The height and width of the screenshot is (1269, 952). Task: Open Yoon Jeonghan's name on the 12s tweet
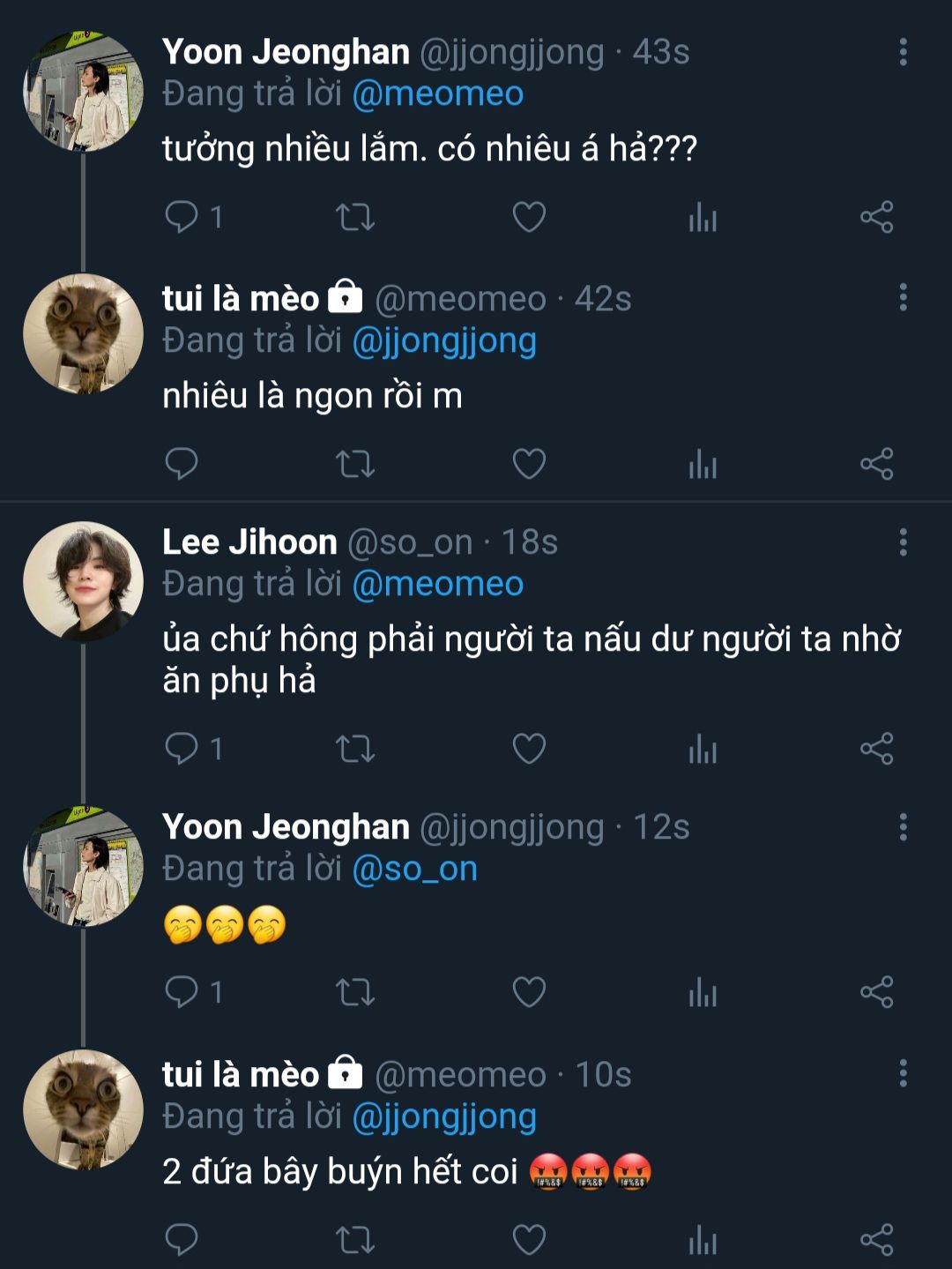(286, 827)
